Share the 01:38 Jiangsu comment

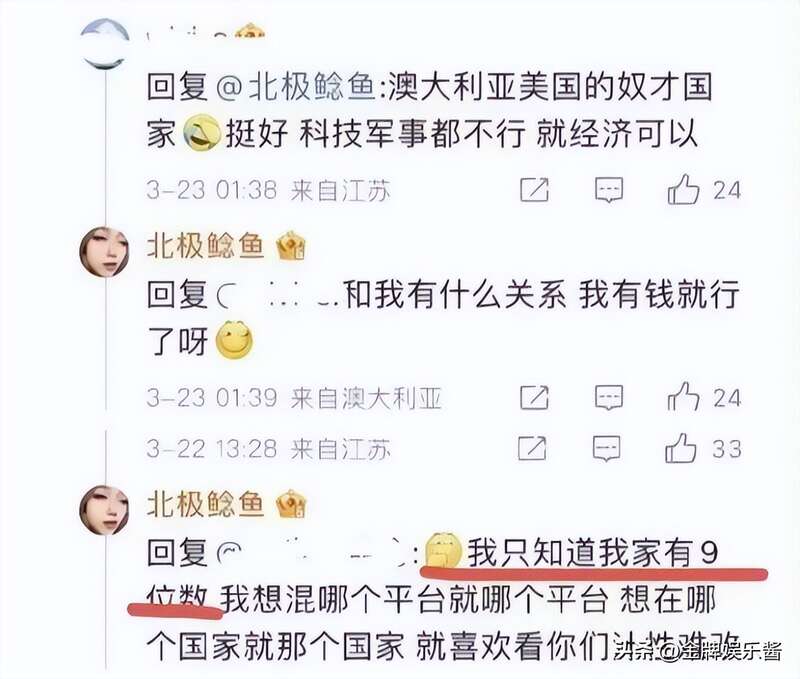[x=534, y=190]
